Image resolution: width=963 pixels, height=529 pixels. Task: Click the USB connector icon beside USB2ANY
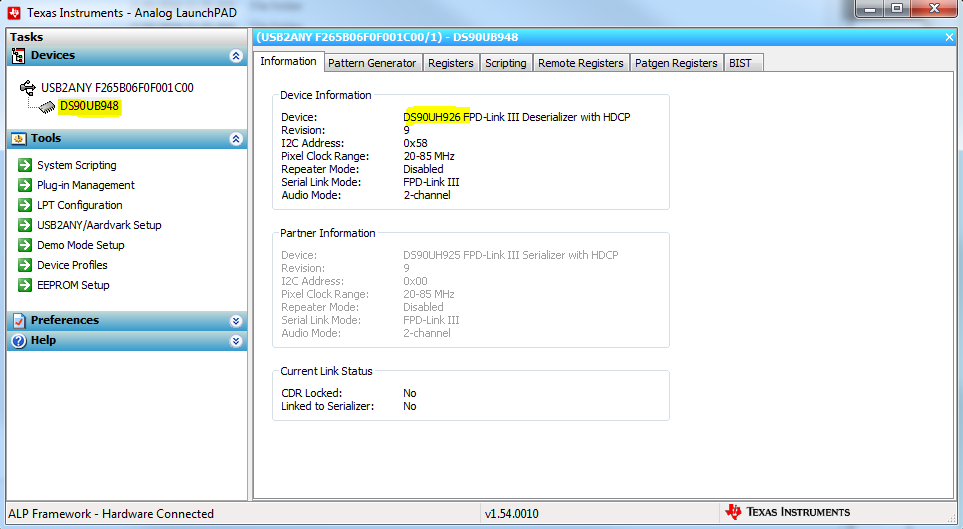tap(28, 88)
